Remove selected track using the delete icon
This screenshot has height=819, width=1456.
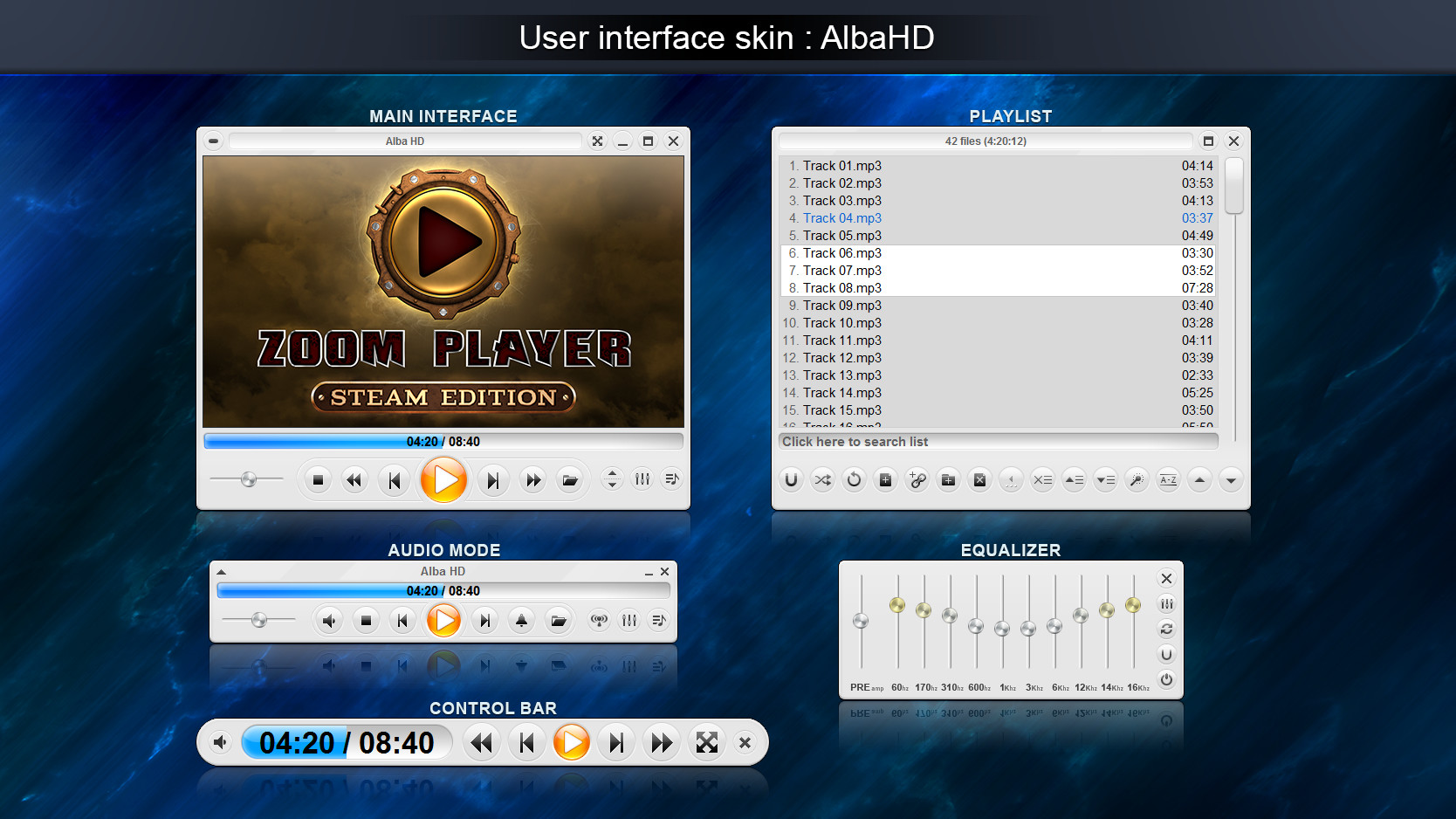point(979,479)
